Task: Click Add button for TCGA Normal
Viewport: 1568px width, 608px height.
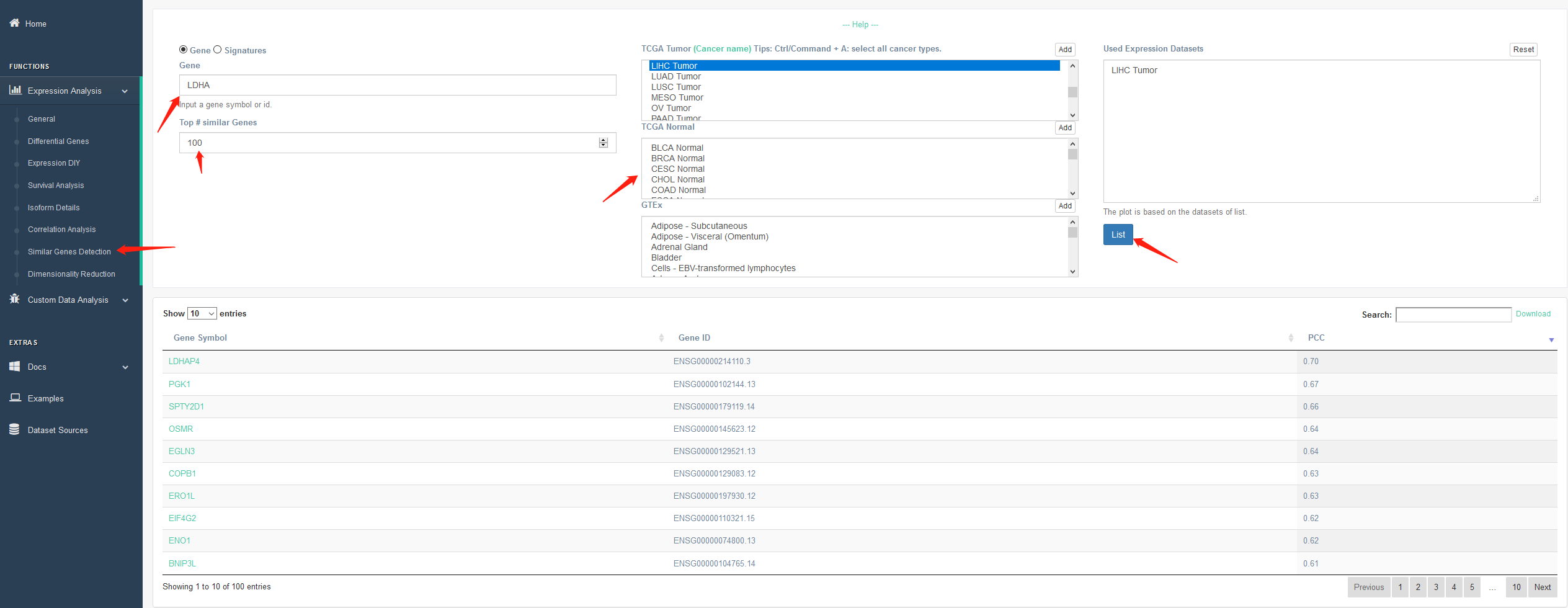Action: pyautogui.click(x=1065, y=128)
